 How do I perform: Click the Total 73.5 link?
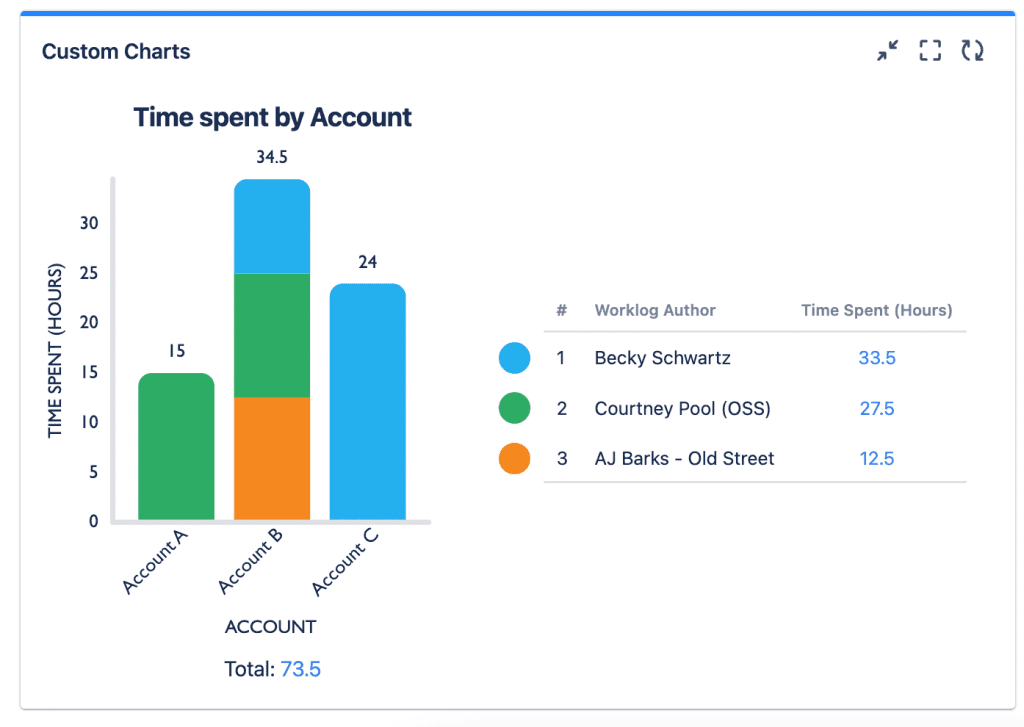click(300, 669)
